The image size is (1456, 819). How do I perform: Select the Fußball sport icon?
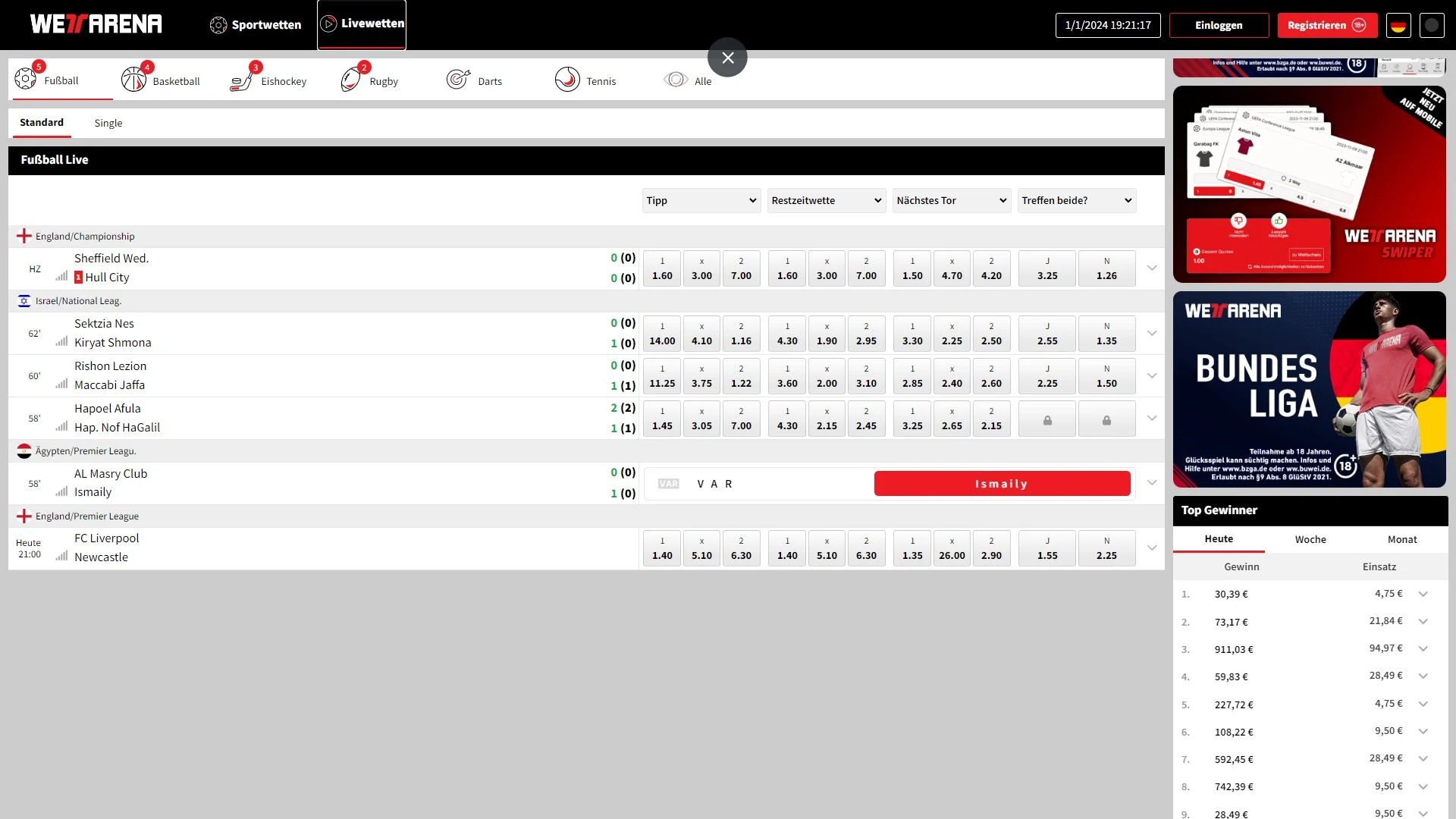pyautogui.click(x=25, y=78)
